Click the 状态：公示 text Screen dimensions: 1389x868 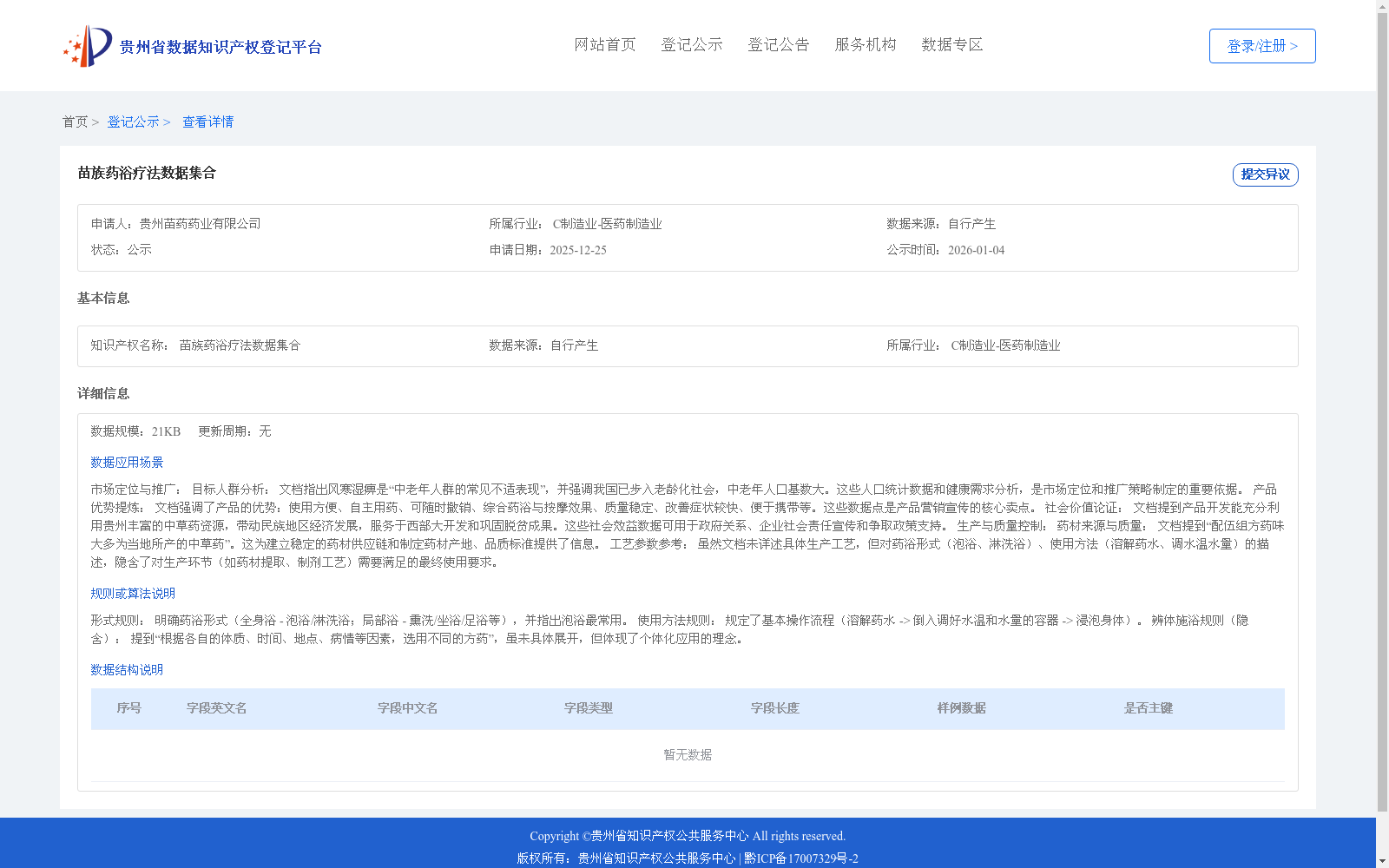(121, 250)
